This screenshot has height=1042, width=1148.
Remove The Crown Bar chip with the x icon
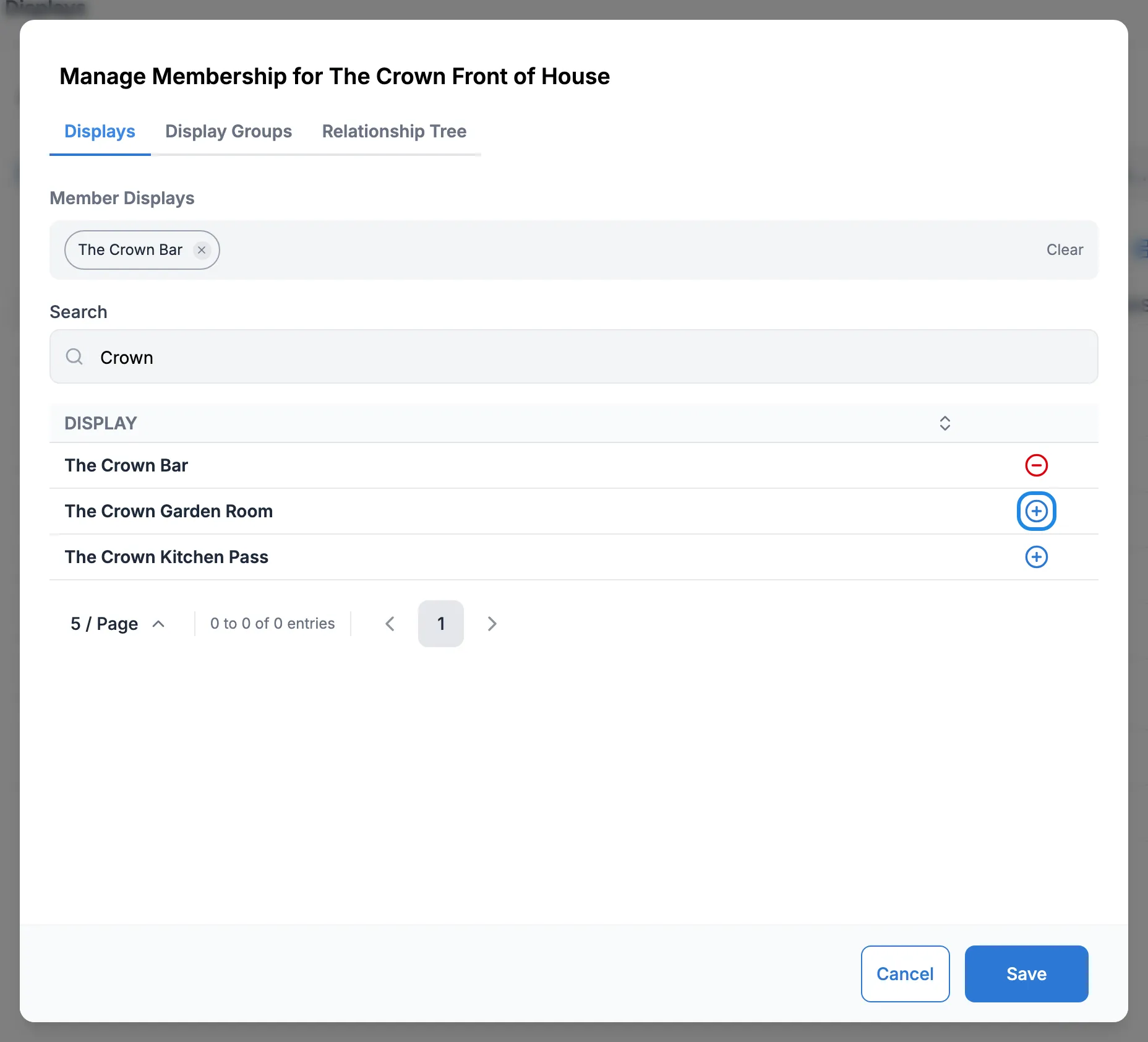pos(202,250)
